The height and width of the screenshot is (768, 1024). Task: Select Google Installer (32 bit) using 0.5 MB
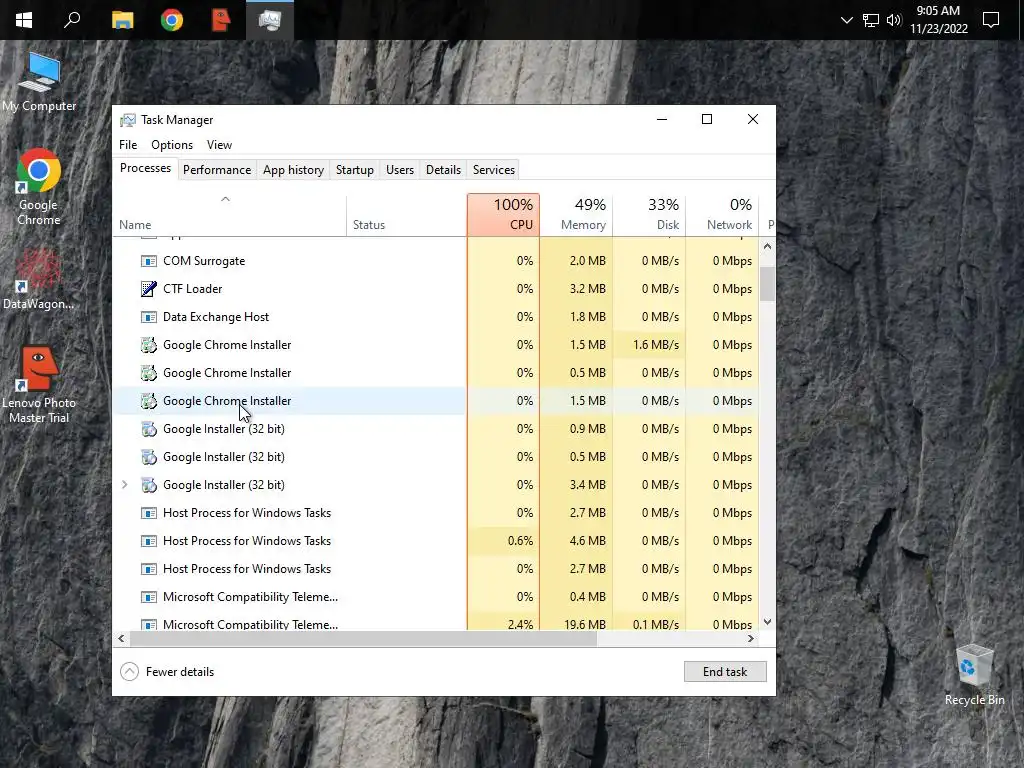point(223,457)
